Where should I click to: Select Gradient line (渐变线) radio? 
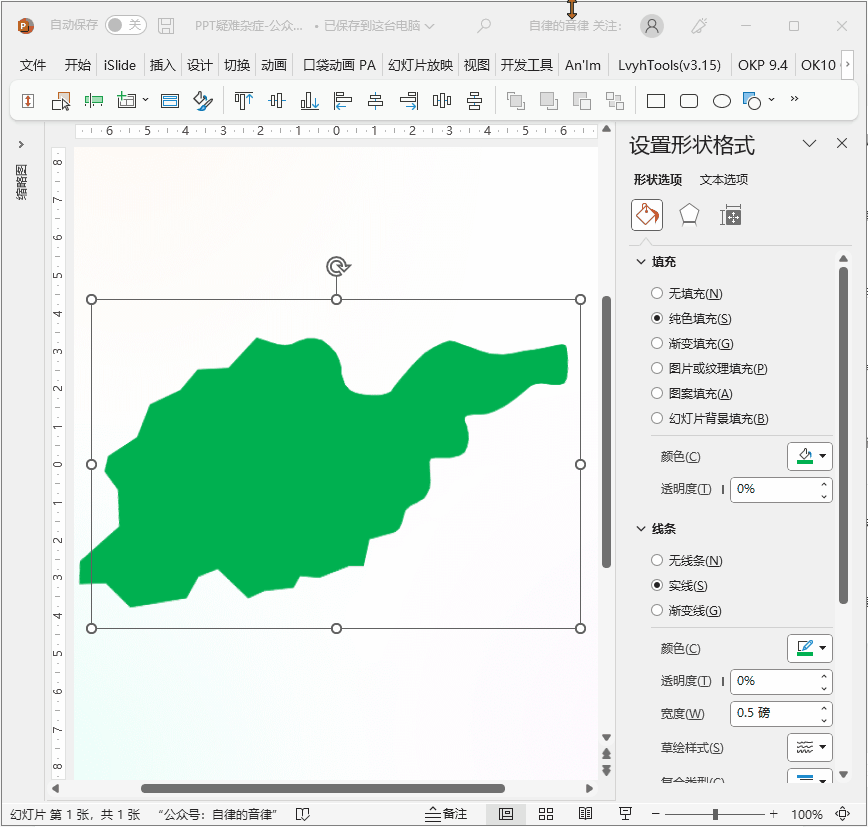coord(657,610)
